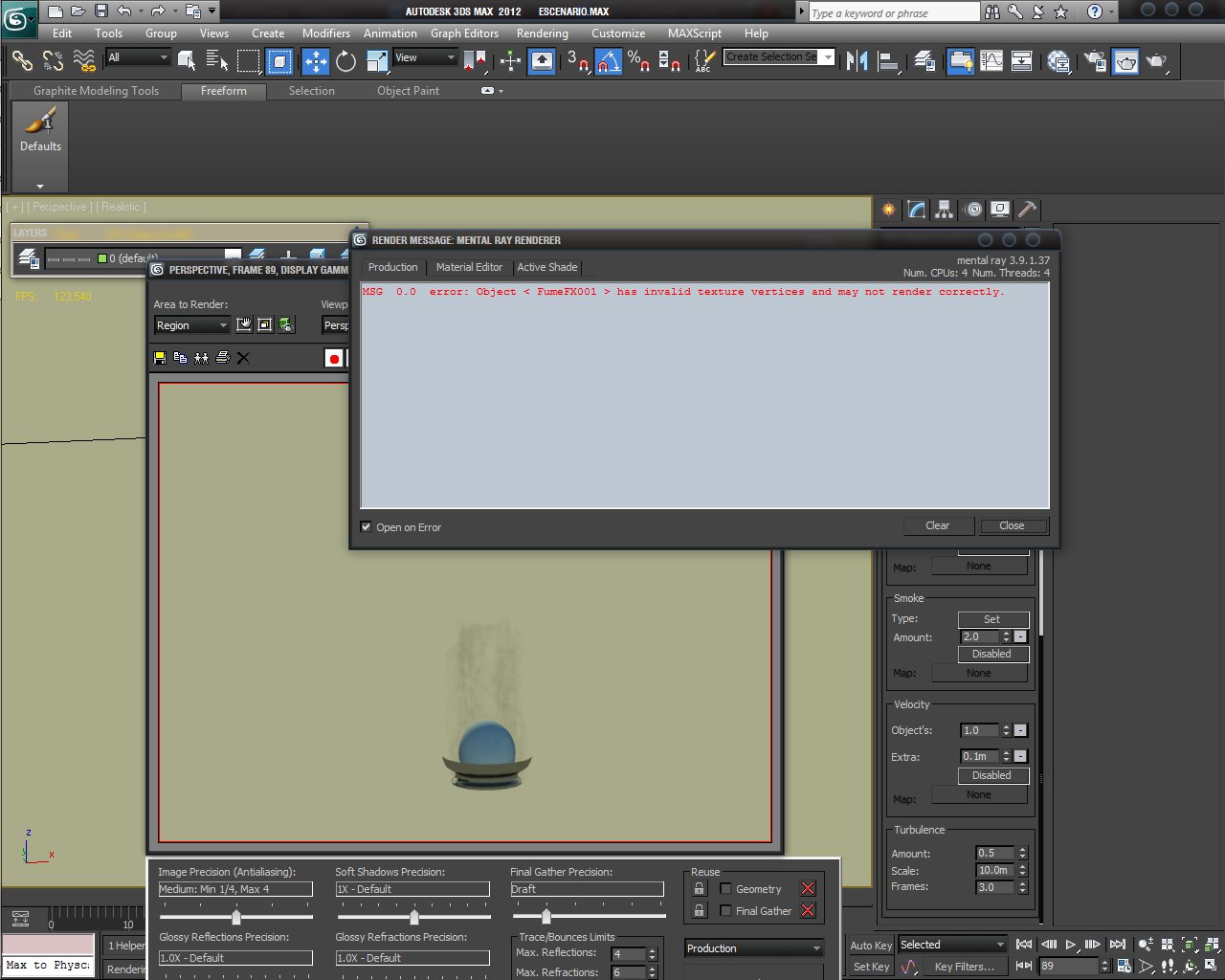The height and width of the screenshot is (980, 1225).
Task: Click Clear in the render message window
Action: pos(938,526)
